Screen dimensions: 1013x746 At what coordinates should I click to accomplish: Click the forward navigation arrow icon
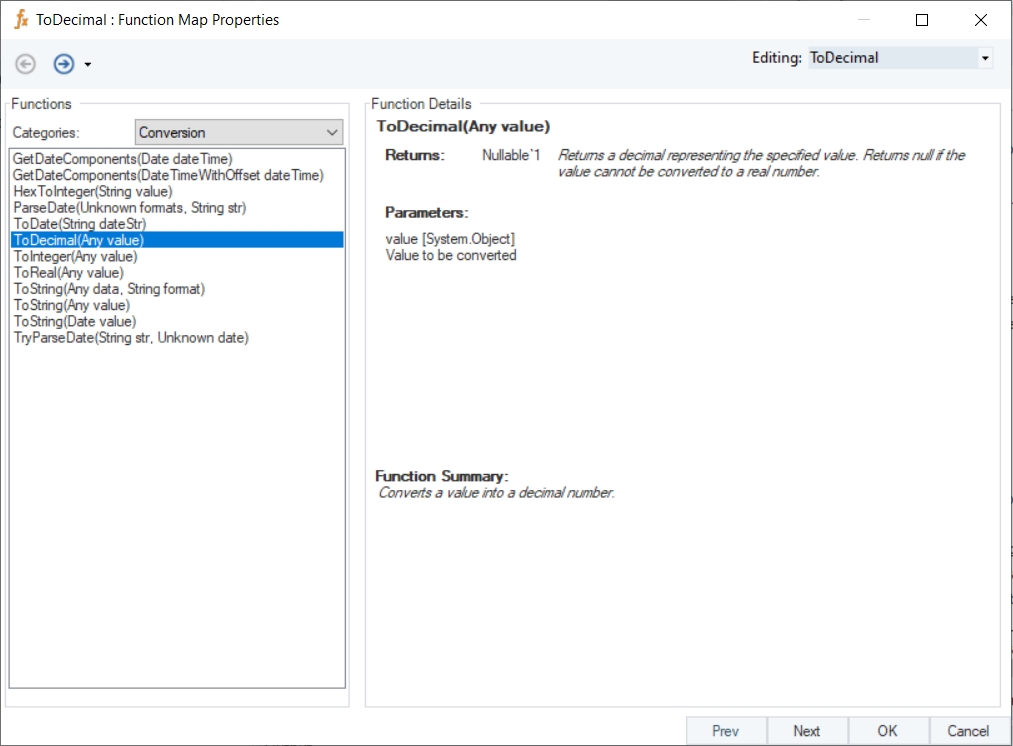pos(64,64)
